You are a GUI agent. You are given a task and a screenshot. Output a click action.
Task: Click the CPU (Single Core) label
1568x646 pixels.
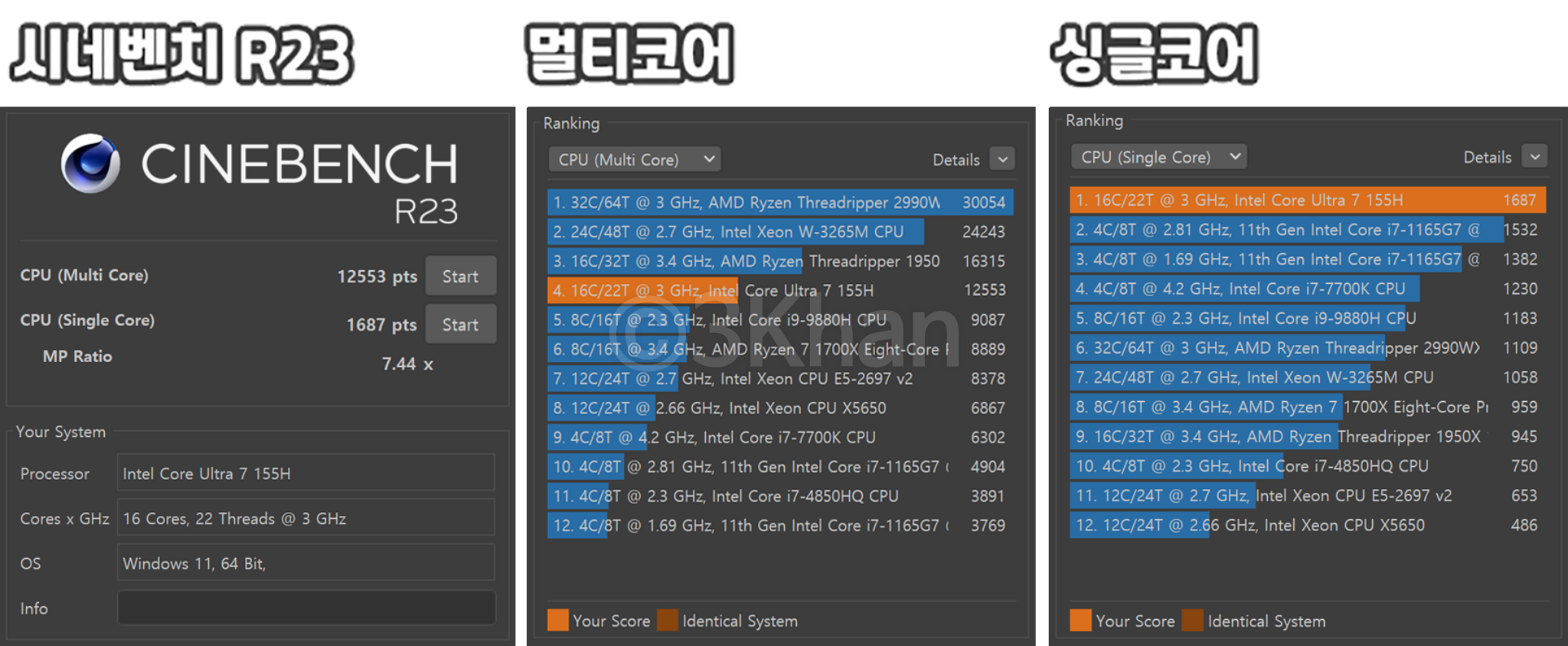[x=87, y=320]
